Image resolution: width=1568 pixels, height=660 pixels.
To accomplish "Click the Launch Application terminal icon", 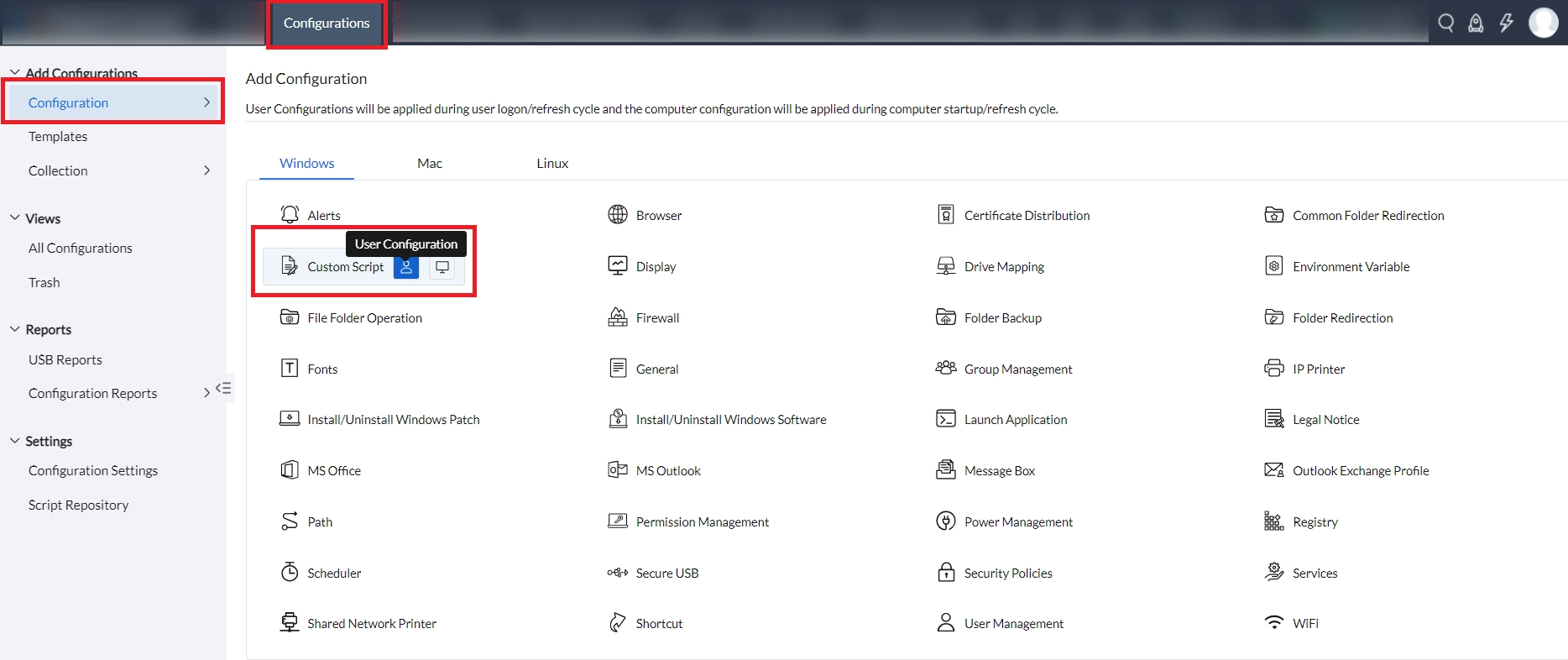I will (x=946, y=419).
